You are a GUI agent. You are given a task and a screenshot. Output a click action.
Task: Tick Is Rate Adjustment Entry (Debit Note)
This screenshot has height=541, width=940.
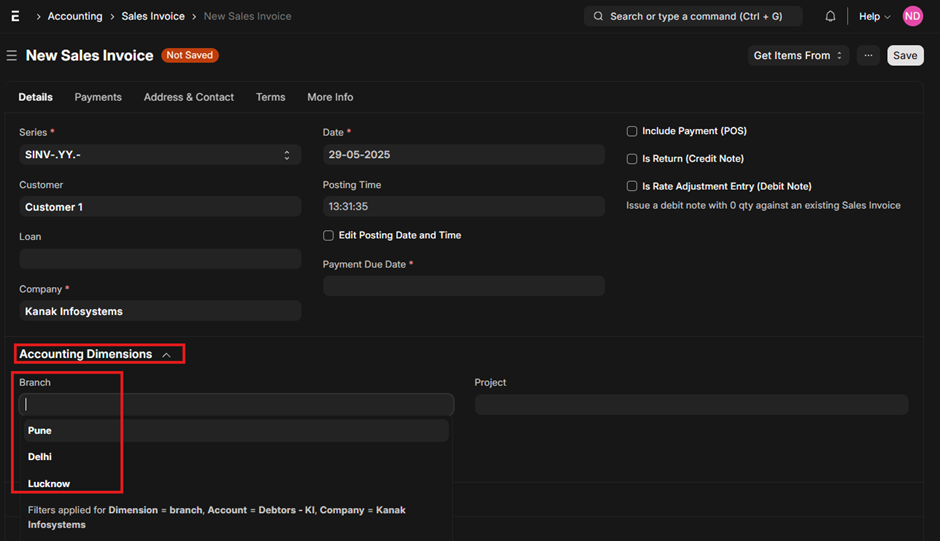pyautogui.click(x=632, y=187)
